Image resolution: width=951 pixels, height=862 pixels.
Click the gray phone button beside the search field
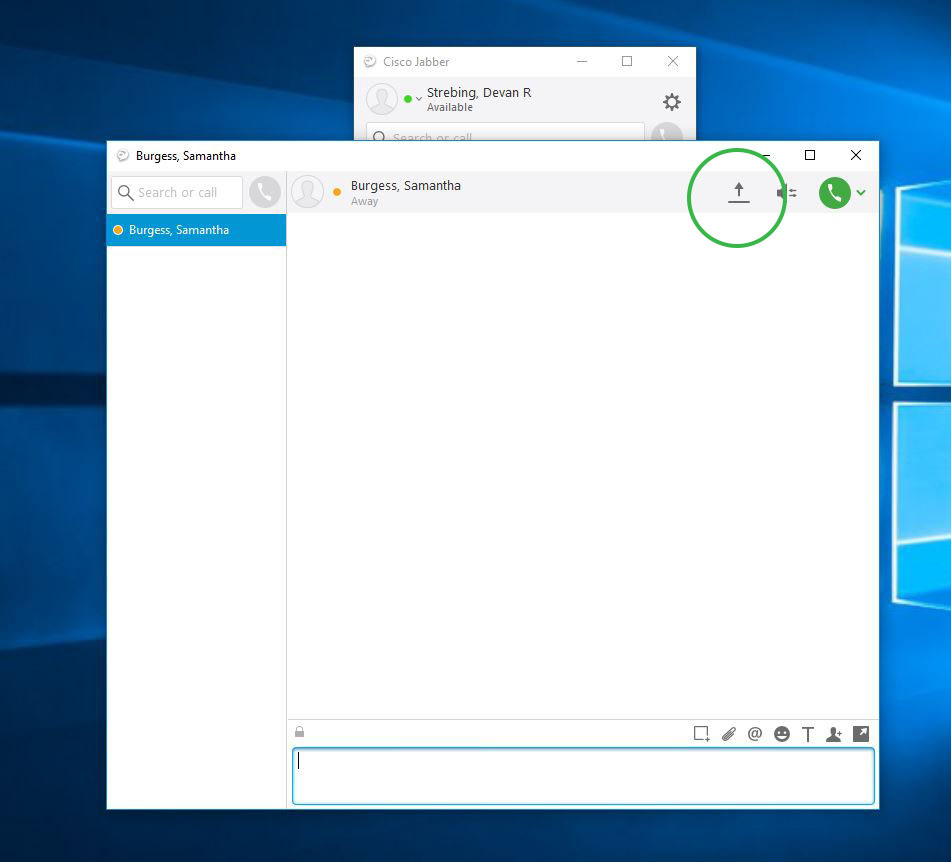coord(265,192)
